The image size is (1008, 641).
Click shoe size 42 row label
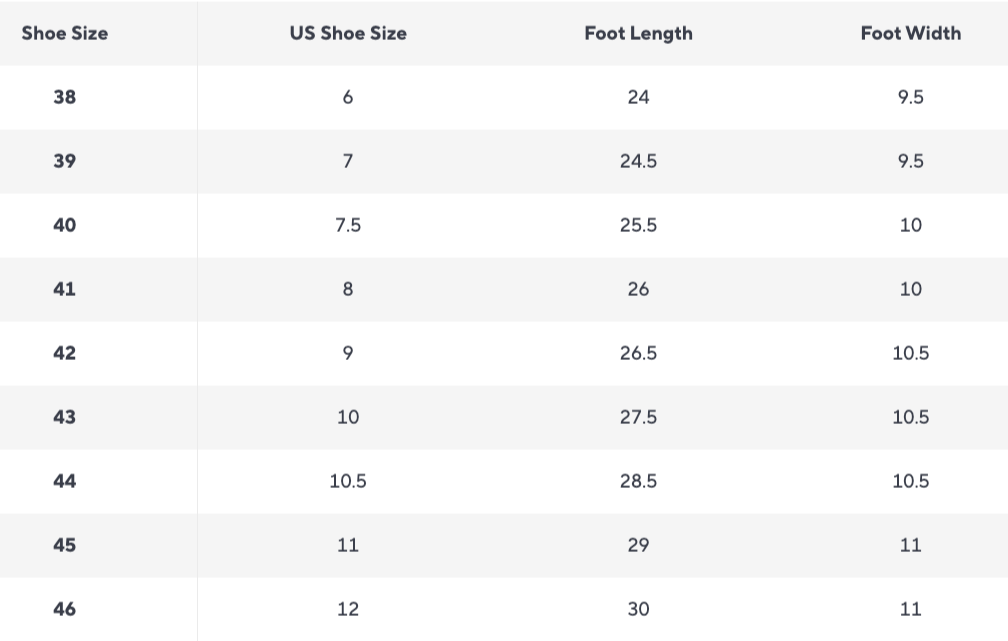click(x=65, y=353)
